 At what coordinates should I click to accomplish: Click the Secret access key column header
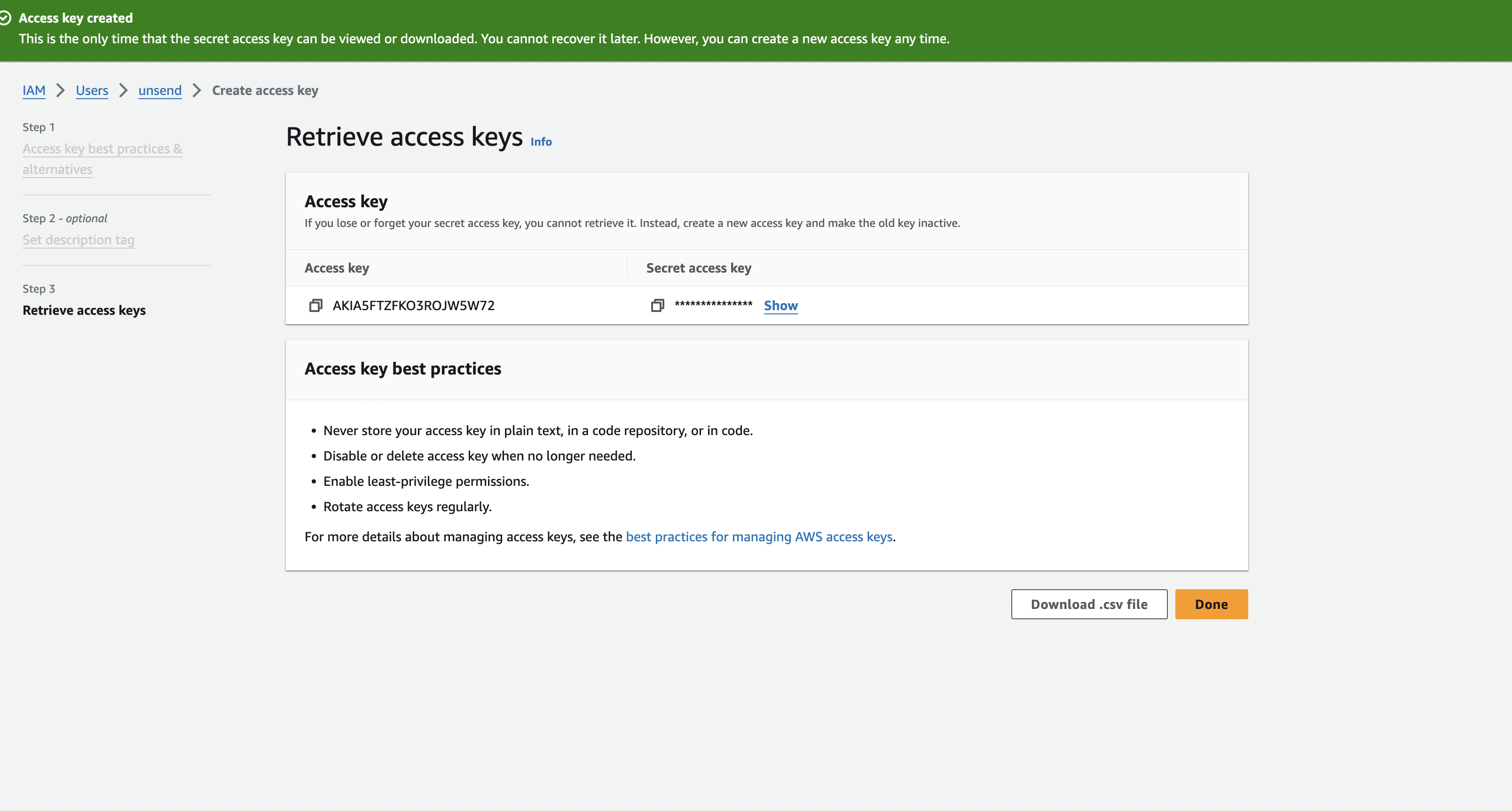coord(699,268)
